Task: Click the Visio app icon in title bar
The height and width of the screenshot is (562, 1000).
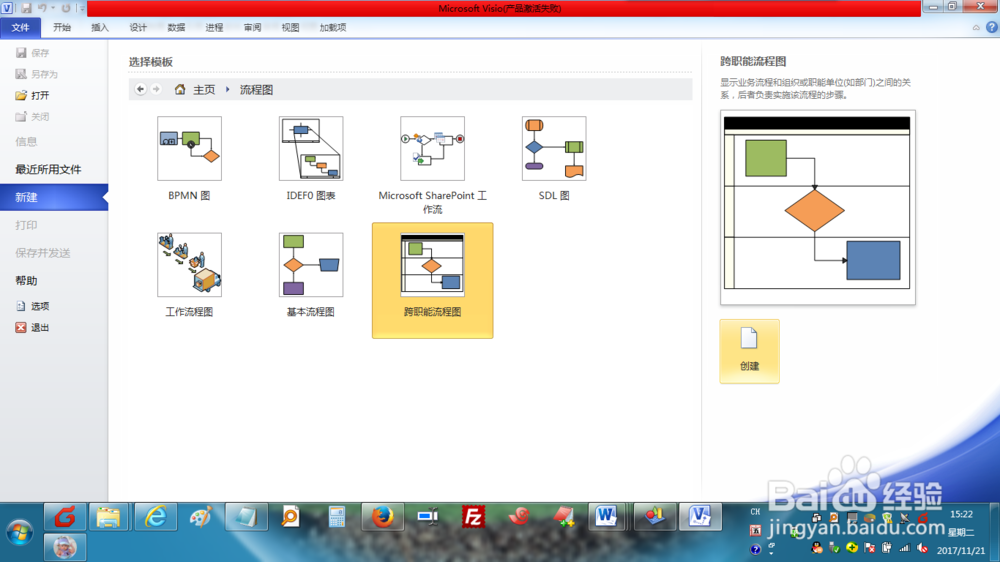Action: [7, 8]
